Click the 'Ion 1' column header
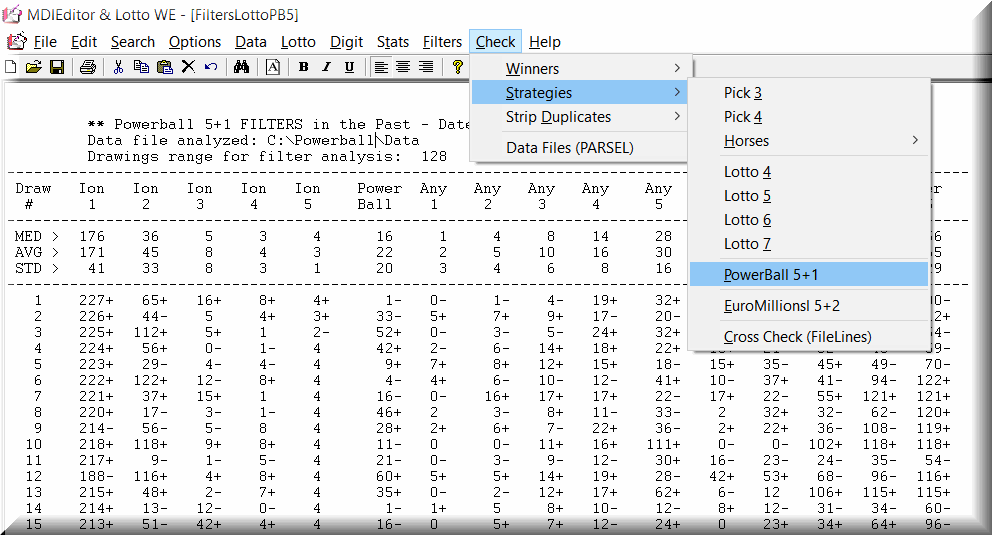 coord(92,196)
